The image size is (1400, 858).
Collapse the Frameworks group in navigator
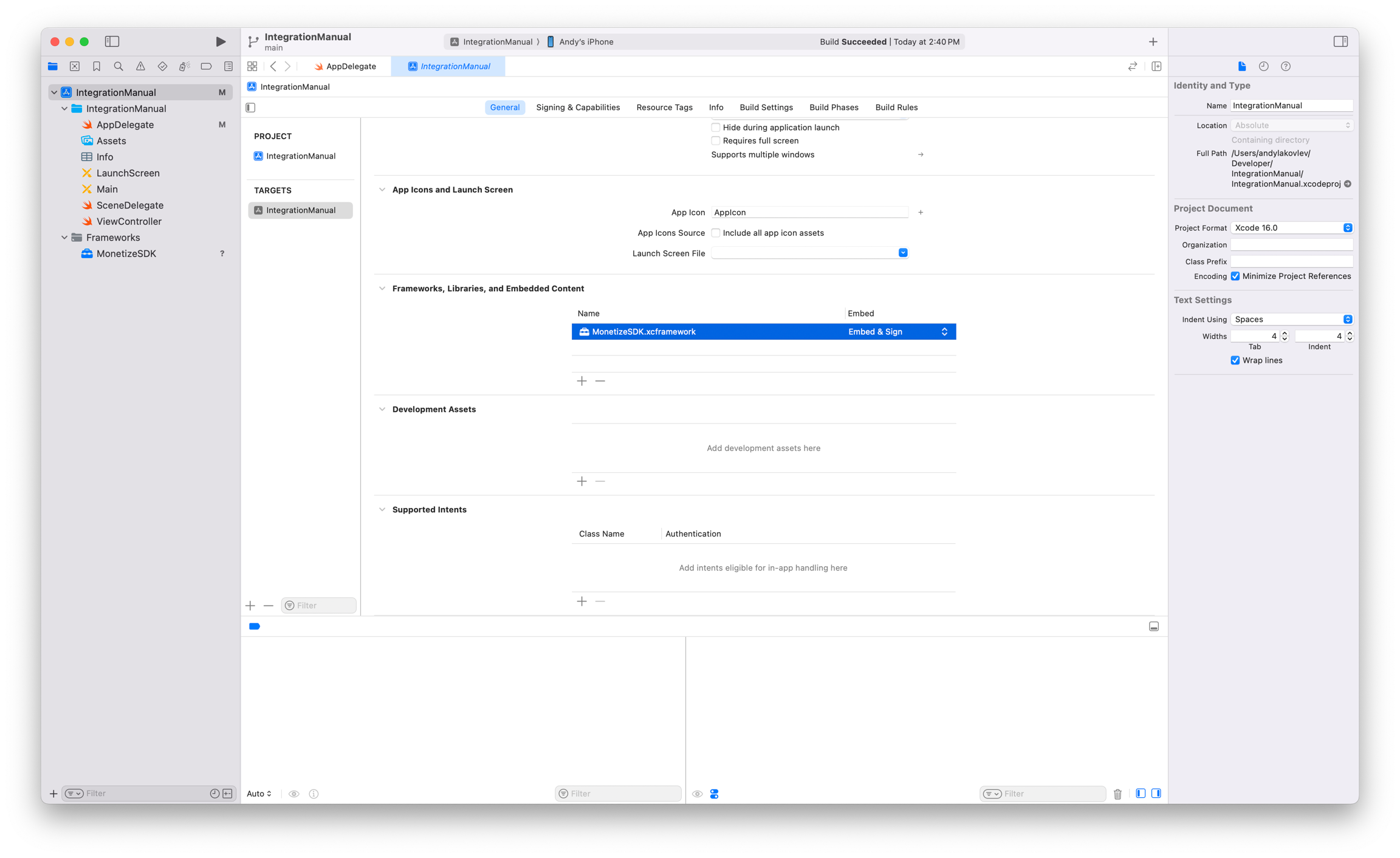pyautogui.click(x=64, y=238)
